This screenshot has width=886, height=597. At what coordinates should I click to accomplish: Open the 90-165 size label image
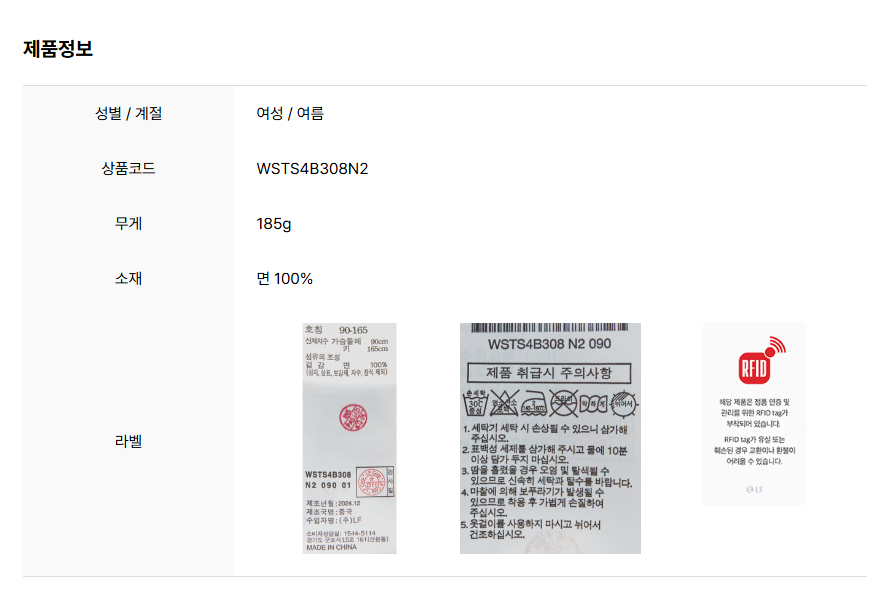(x=349, y=438)
